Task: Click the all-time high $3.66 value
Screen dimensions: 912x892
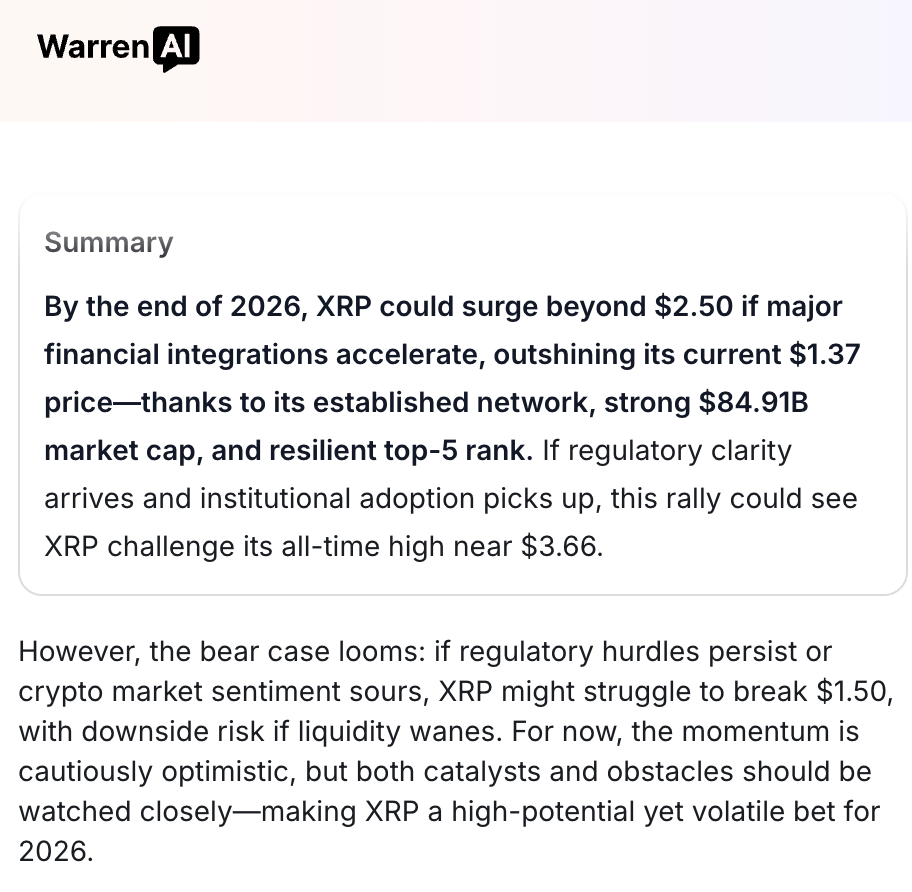Action: tap(562, 547)
